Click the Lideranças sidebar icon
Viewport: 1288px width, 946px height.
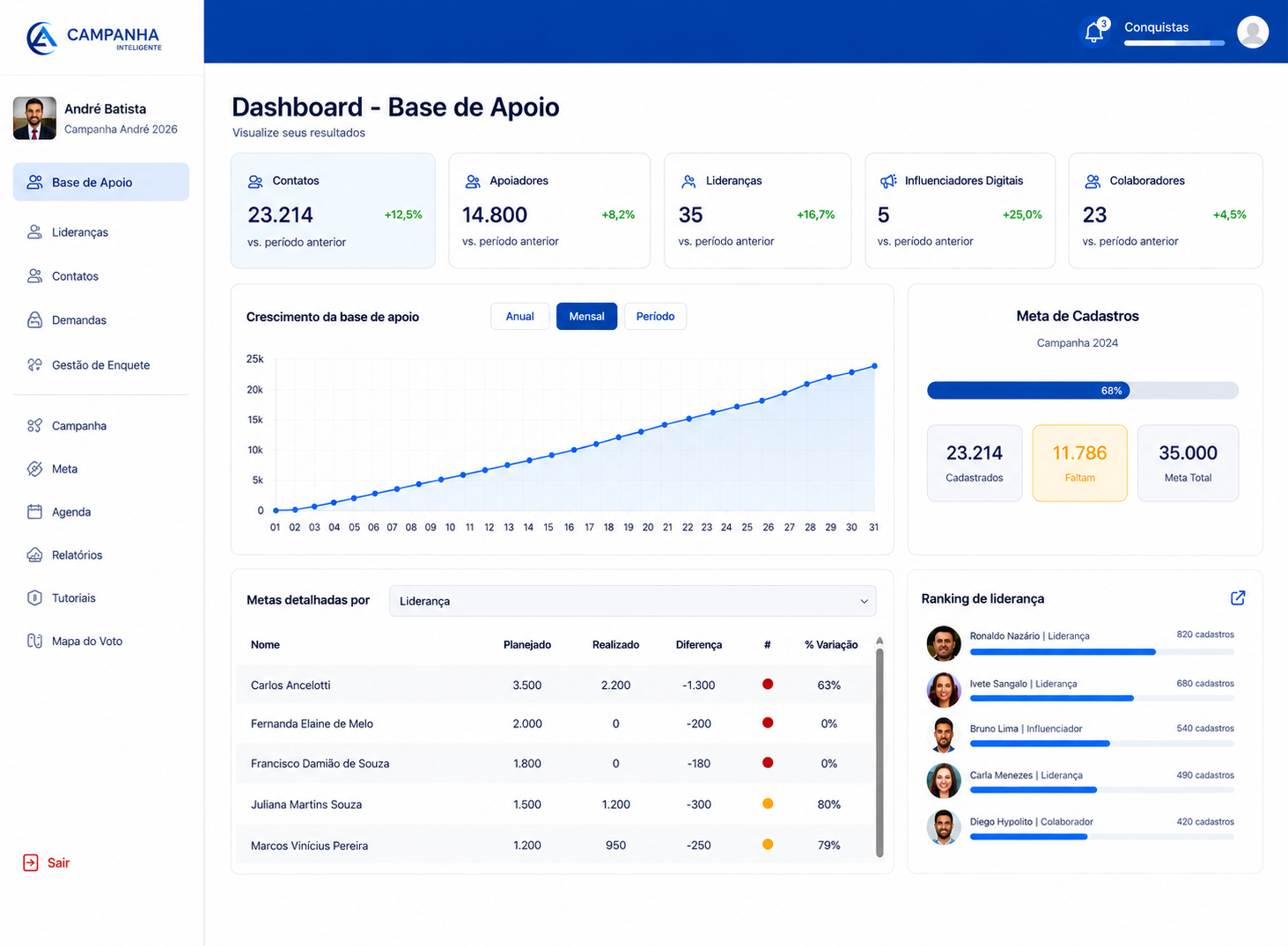point(34,231)
